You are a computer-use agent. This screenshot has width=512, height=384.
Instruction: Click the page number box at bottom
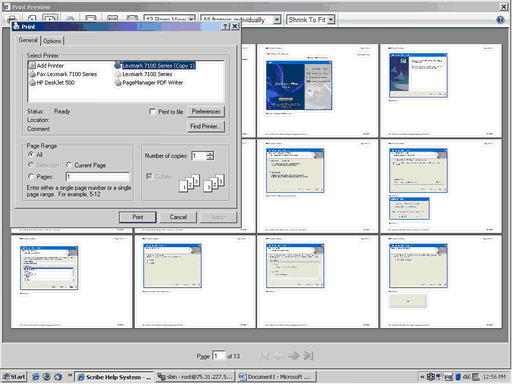point(219,356)
